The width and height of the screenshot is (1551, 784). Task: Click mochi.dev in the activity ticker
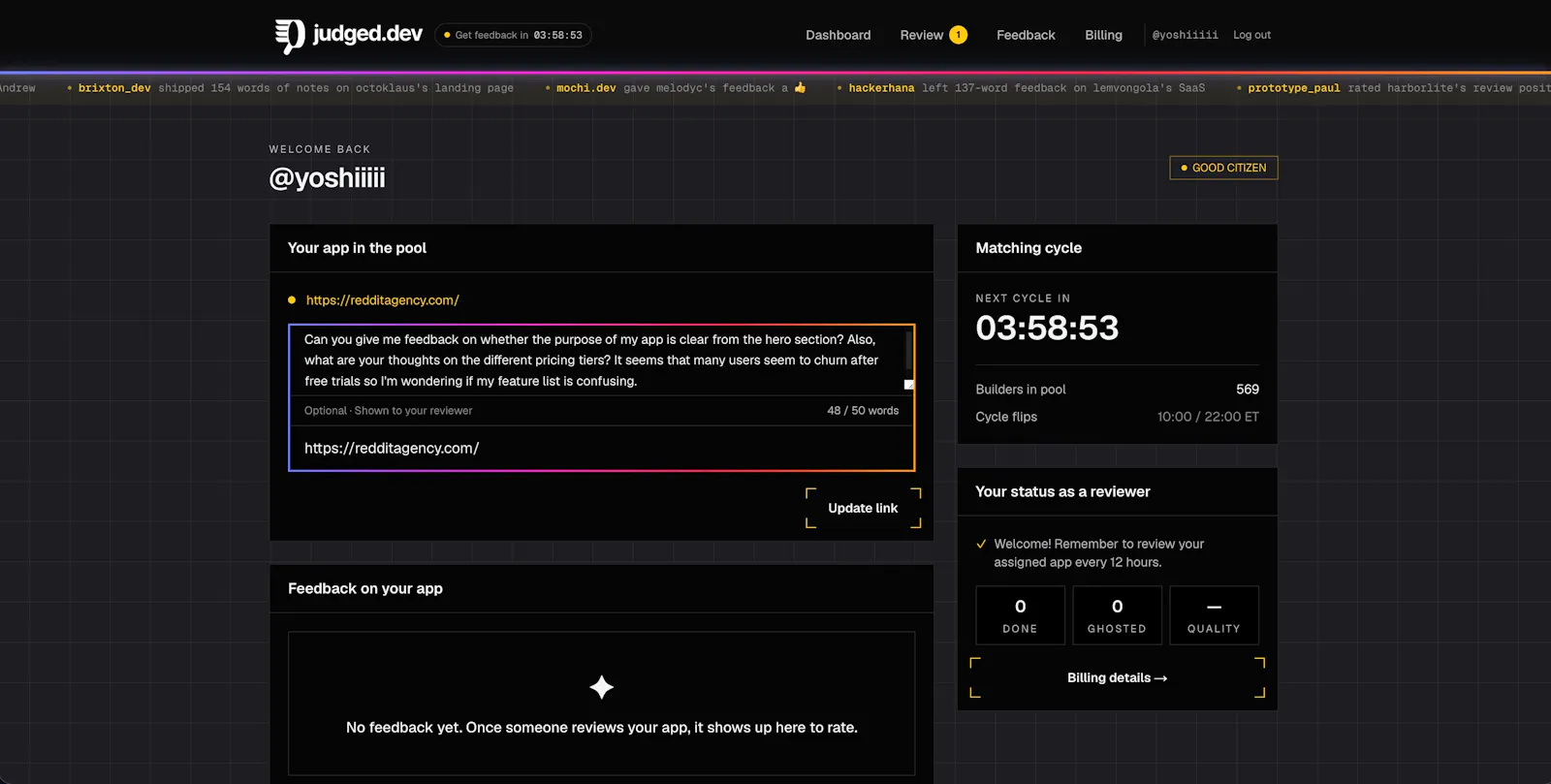(586, 88)
